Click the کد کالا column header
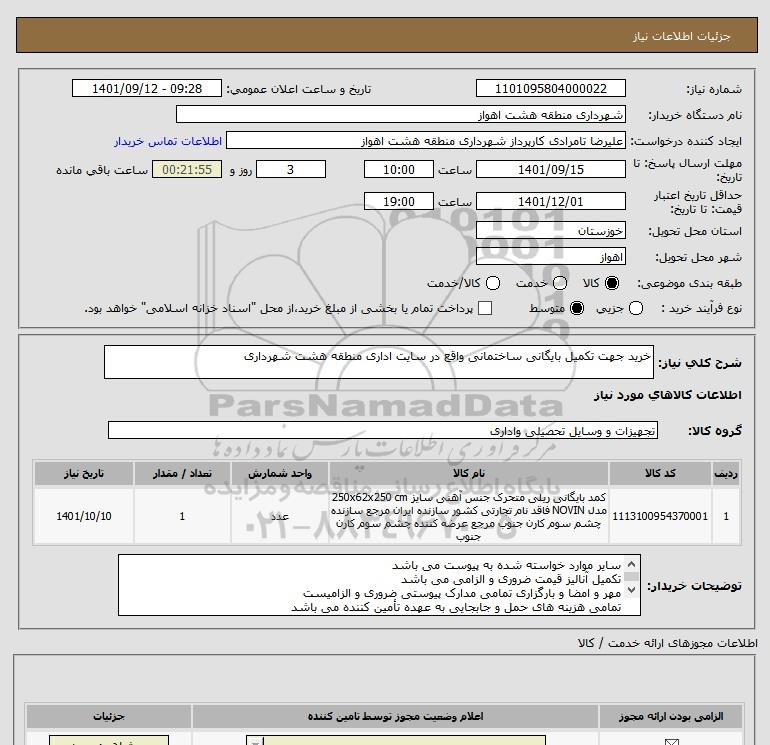Screen dimensions: 770x745 click(660, 473)
